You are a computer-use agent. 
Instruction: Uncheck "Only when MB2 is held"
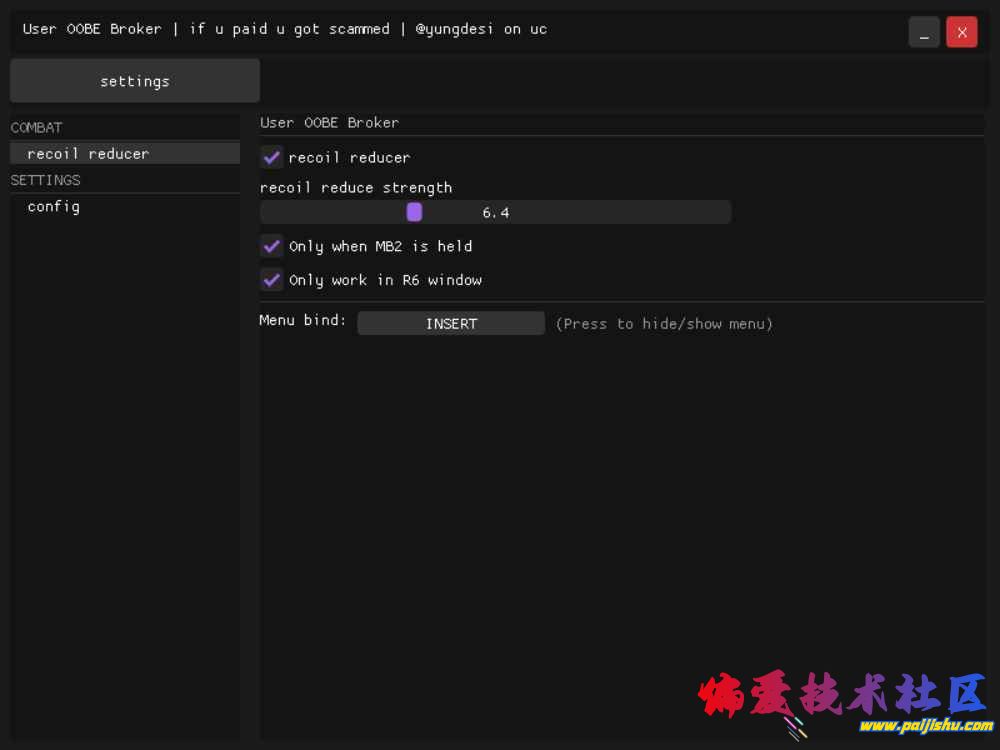pyautogui.click(x=271, y=246)
